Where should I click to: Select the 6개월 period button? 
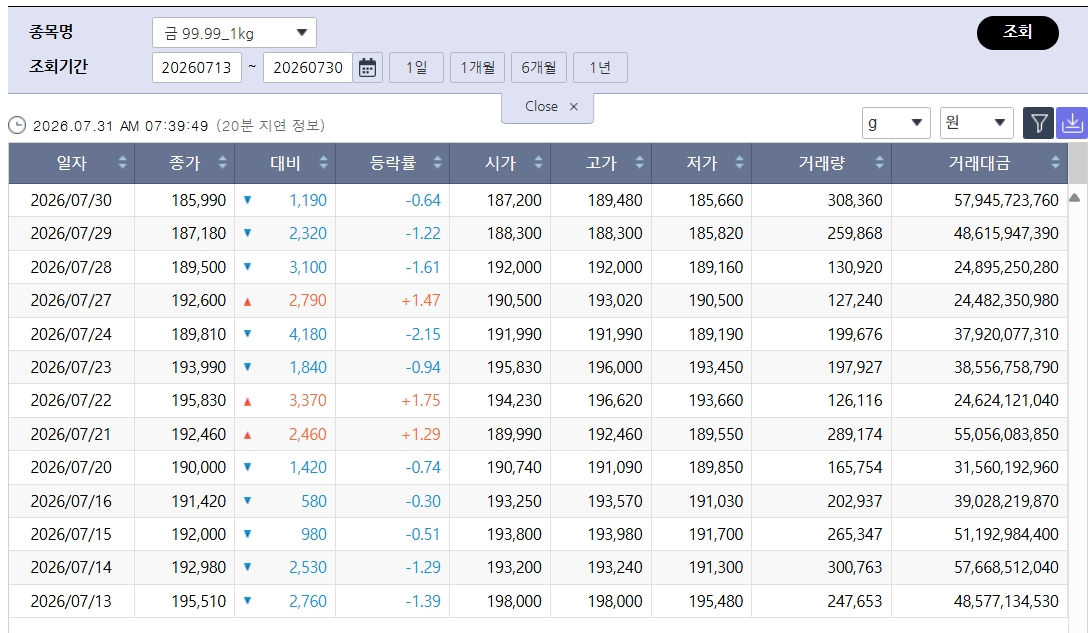tap(538, 67)
